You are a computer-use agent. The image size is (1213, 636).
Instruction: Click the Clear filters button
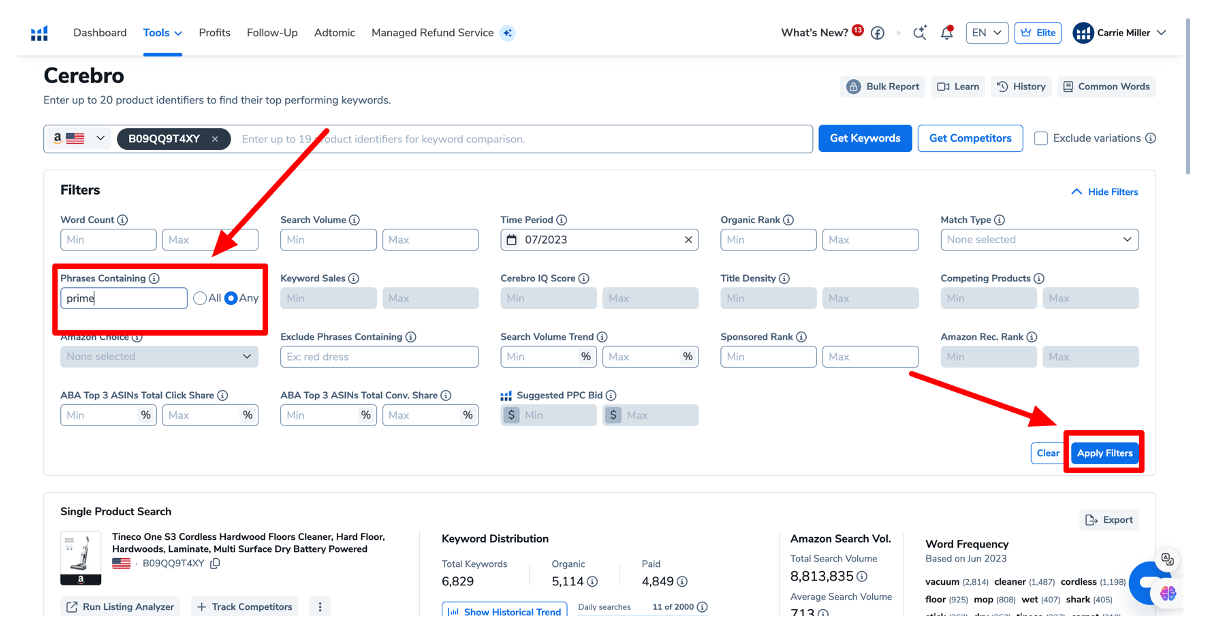(x=1048, y=453)
